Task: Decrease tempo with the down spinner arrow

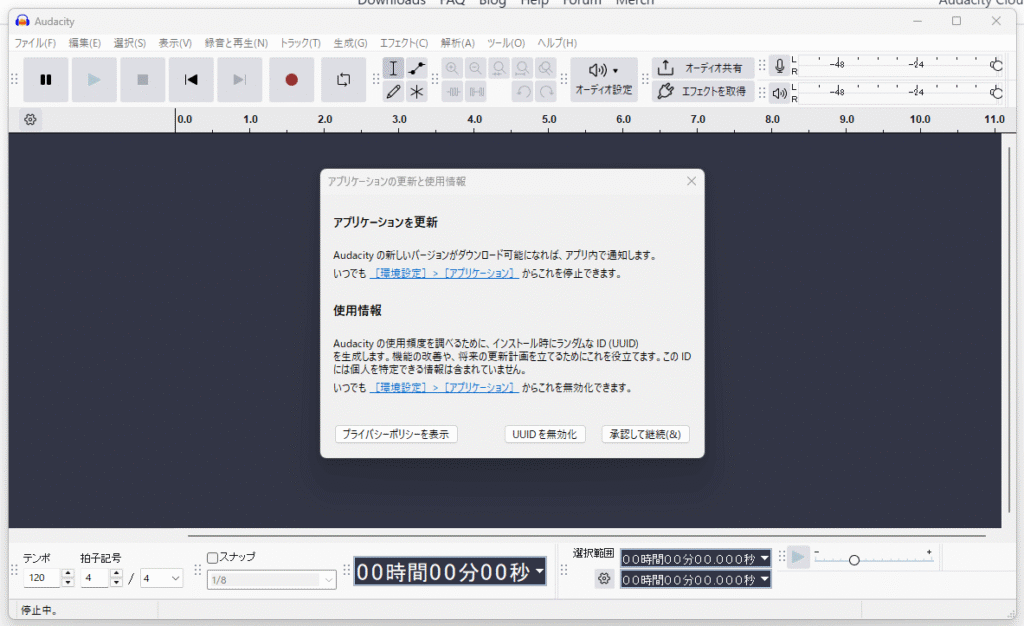Action: 68,582
